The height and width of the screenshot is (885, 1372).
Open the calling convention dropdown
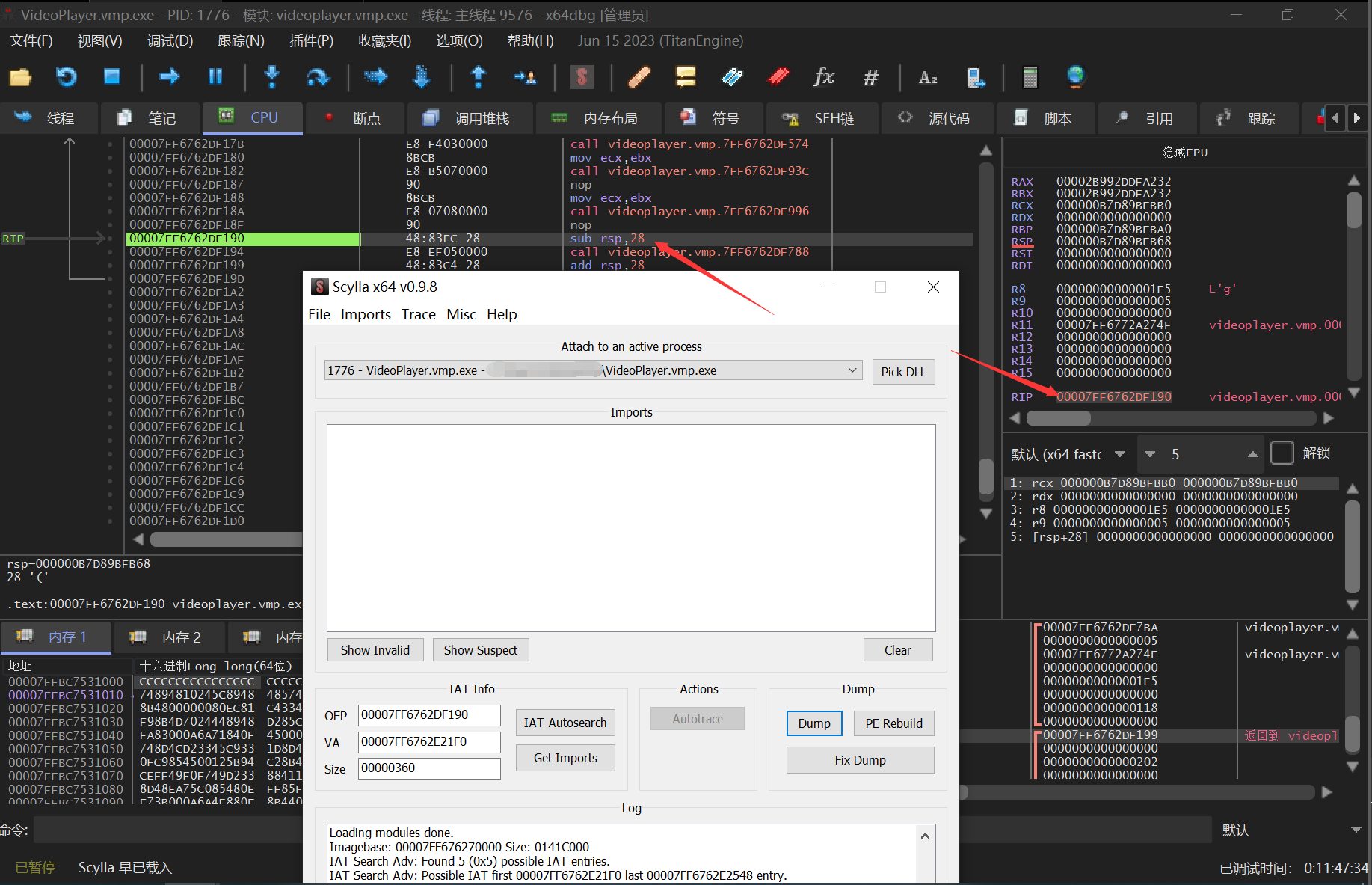1119,454
